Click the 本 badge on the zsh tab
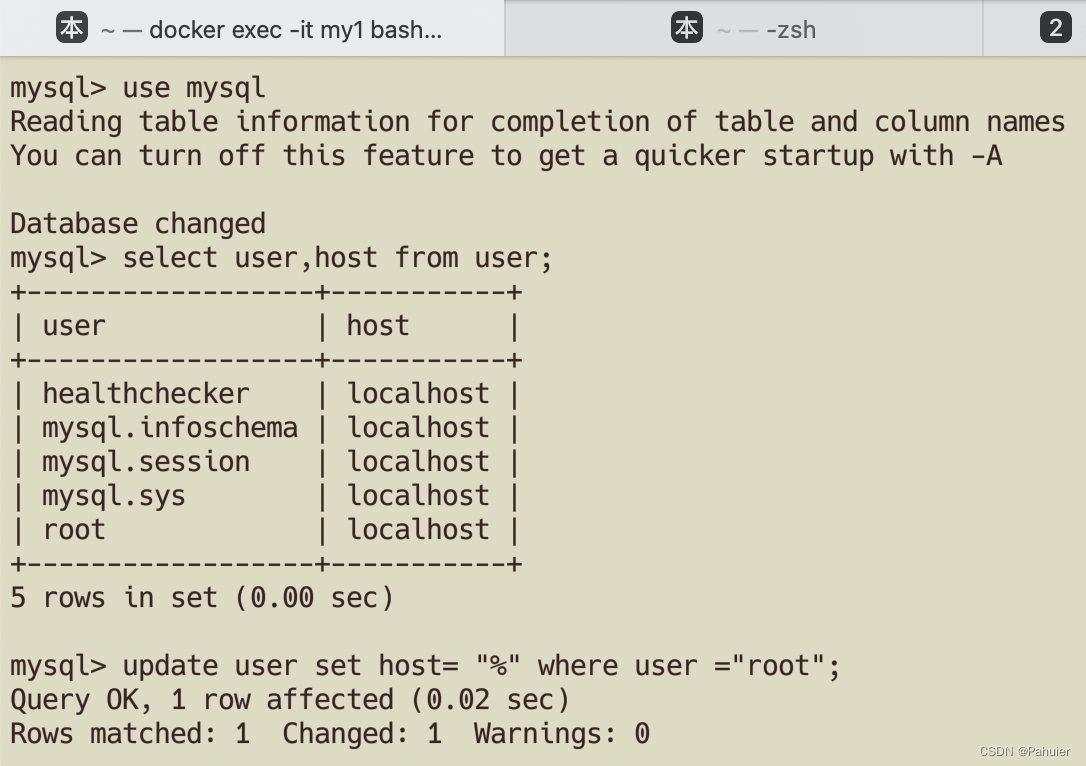This screenshot has width=1086, height=766. pos(687,28)
